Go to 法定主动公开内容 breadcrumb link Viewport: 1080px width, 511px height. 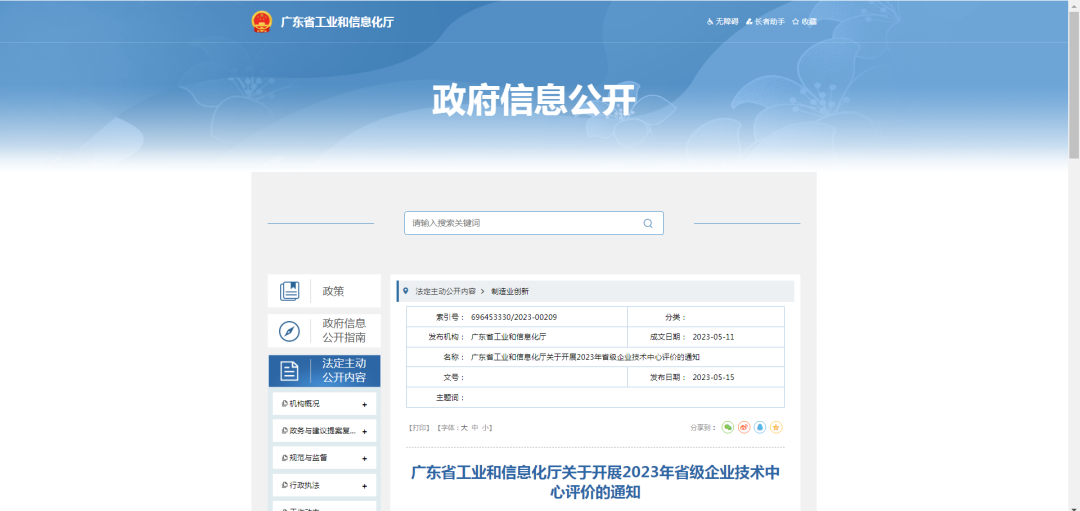pyautogui.click(x=446, y=291)
